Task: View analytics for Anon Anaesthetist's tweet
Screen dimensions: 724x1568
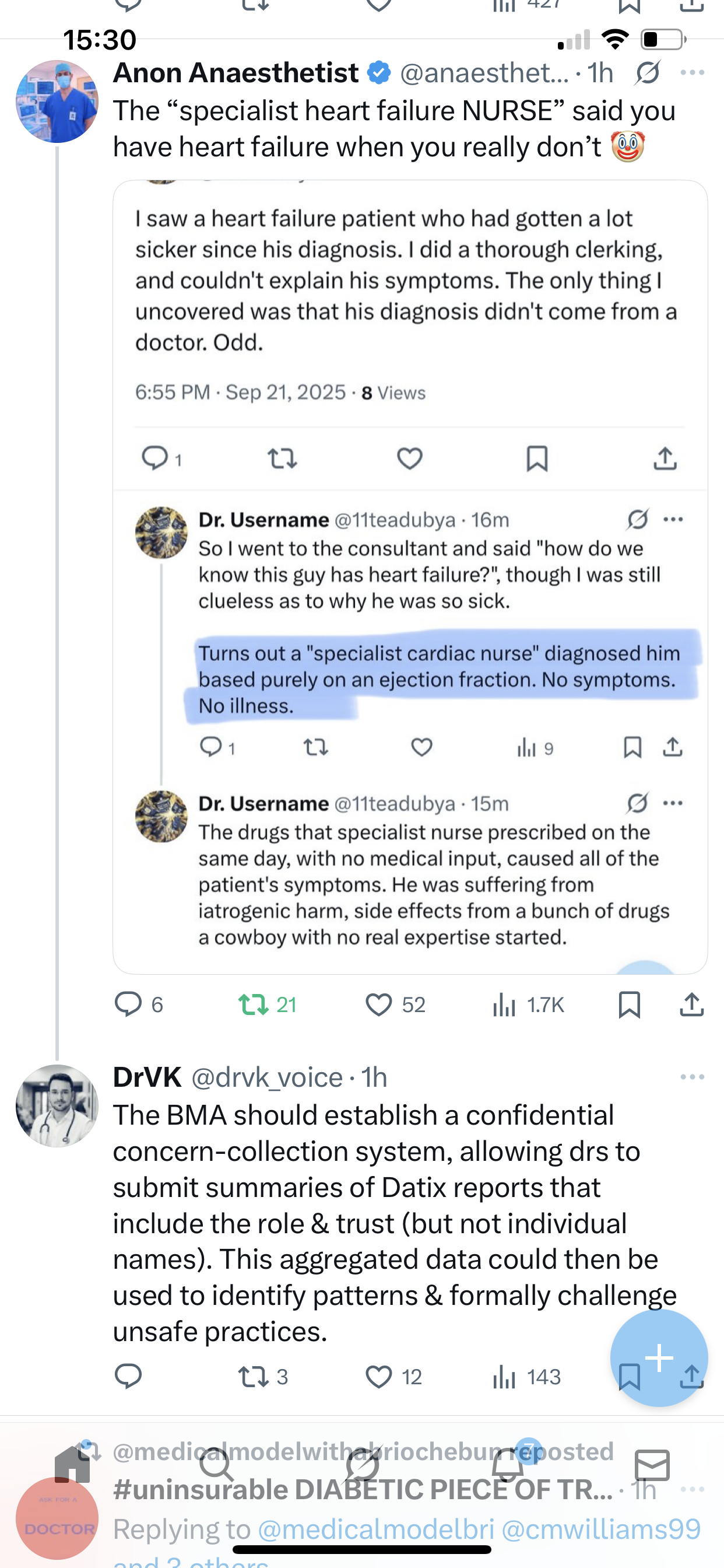Action: pos(504,1005)
